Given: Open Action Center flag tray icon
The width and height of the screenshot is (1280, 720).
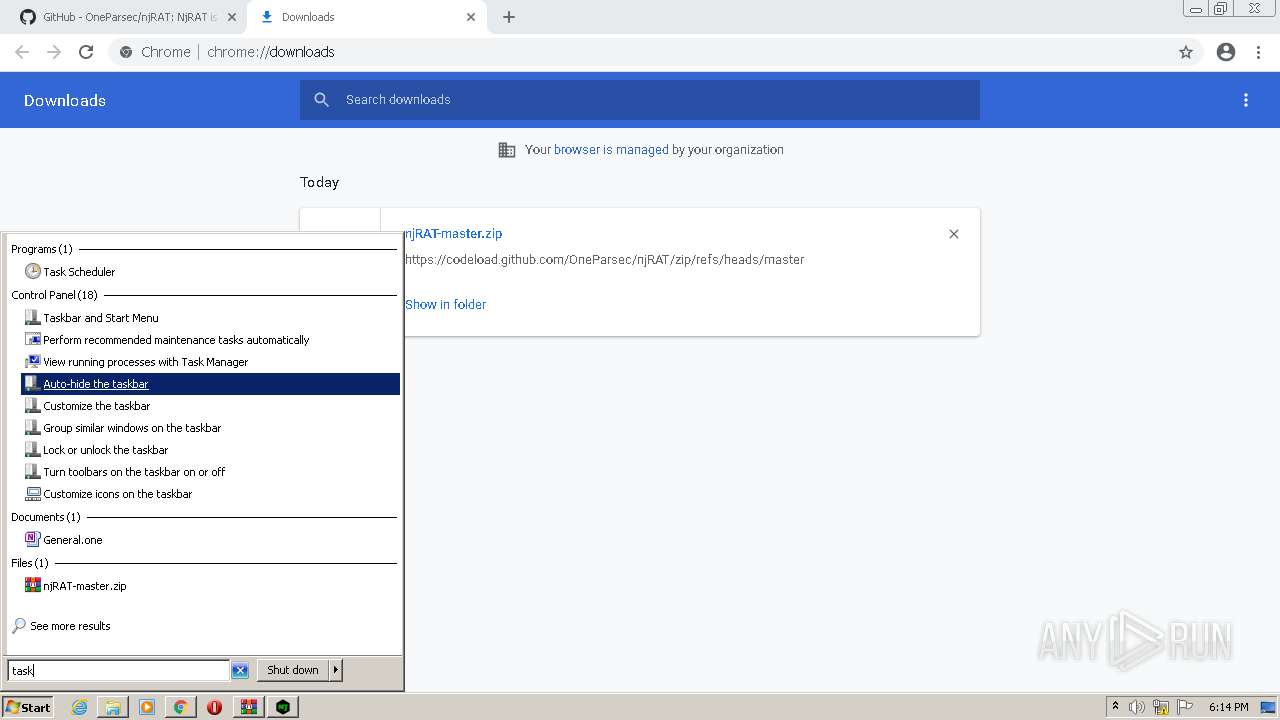Looking at the screenshot, I should 1184,707.
